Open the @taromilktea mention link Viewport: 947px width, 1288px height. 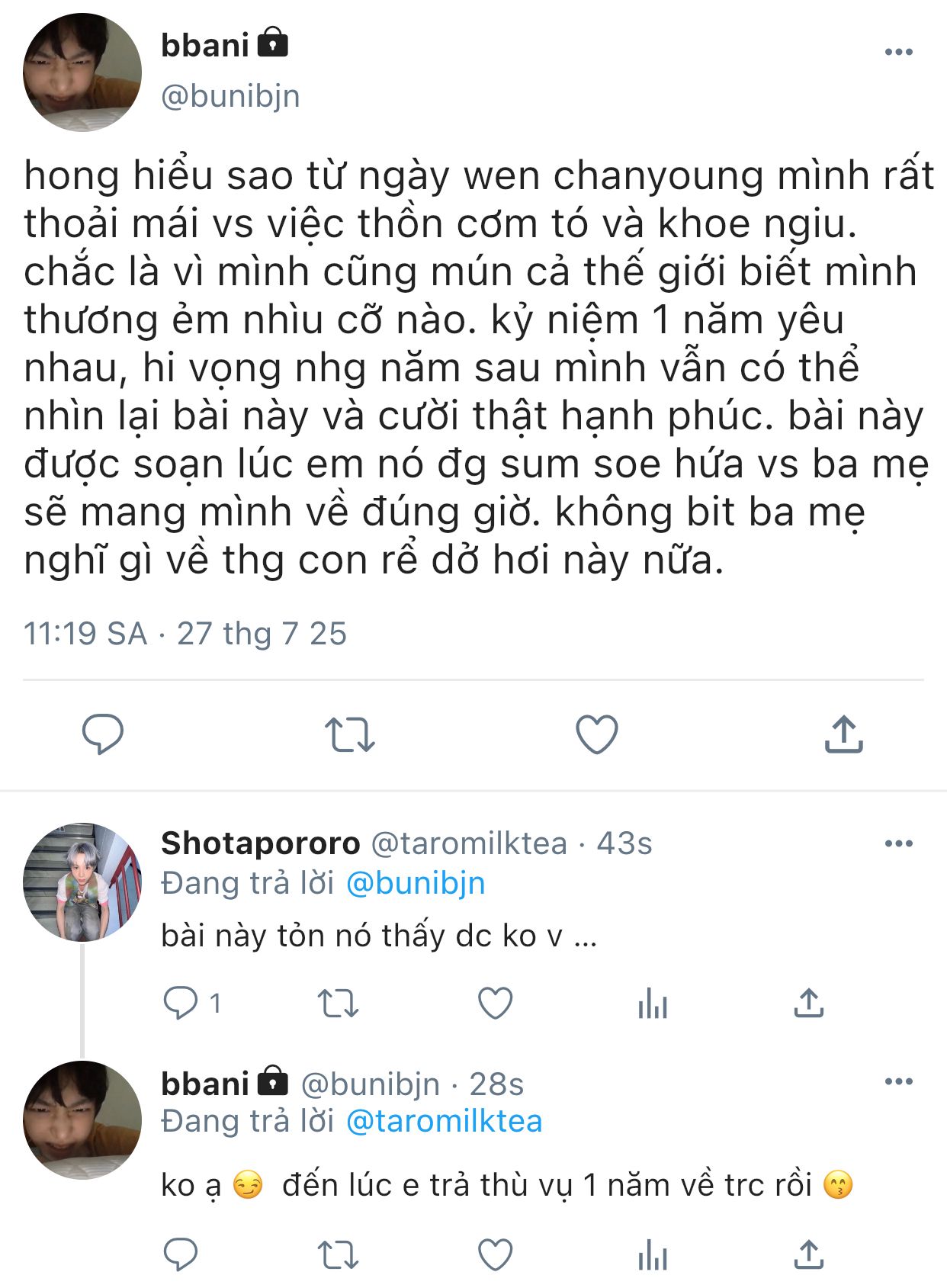tap(444, 1121)
